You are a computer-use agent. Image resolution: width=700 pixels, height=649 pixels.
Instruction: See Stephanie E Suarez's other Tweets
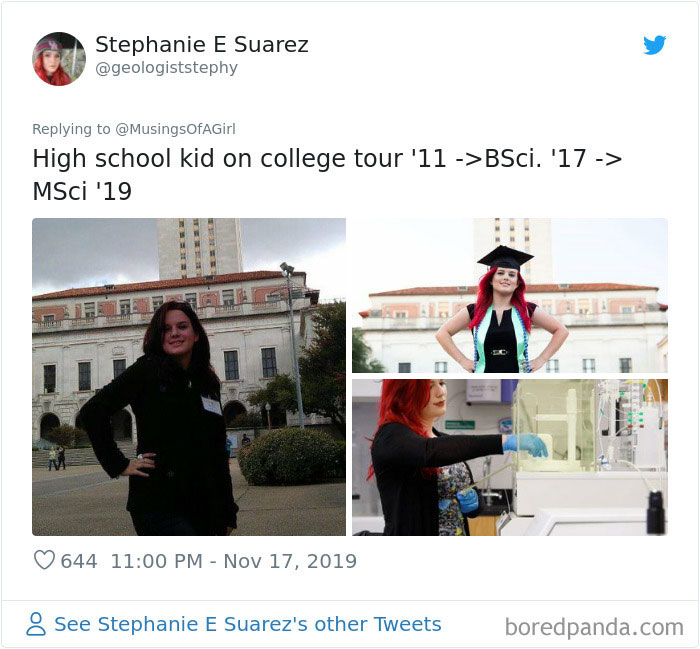click(x=248, y=624)
